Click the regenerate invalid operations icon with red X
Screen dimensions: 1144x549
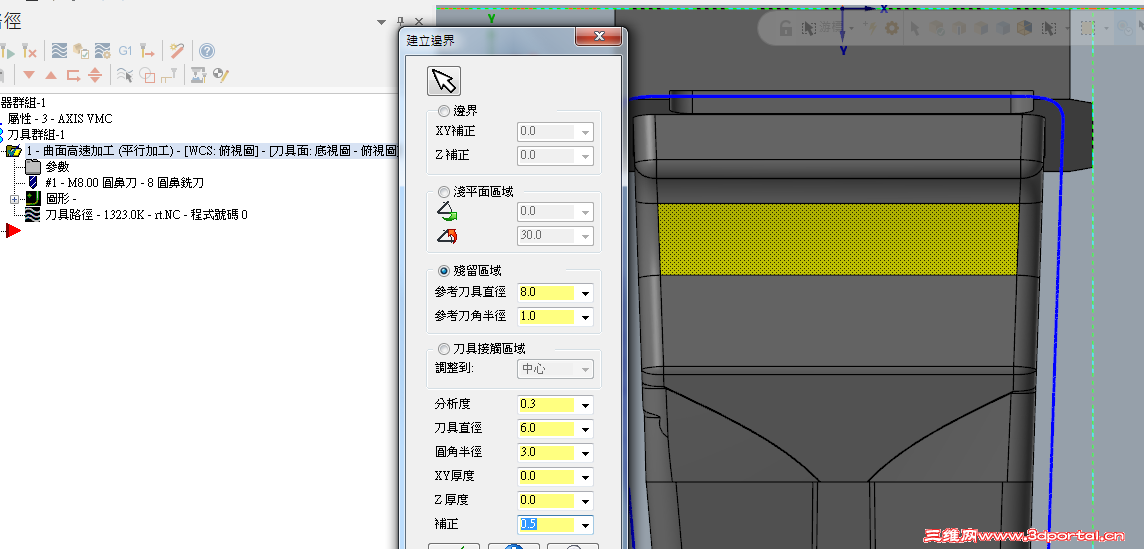click(x=29, y=50)
